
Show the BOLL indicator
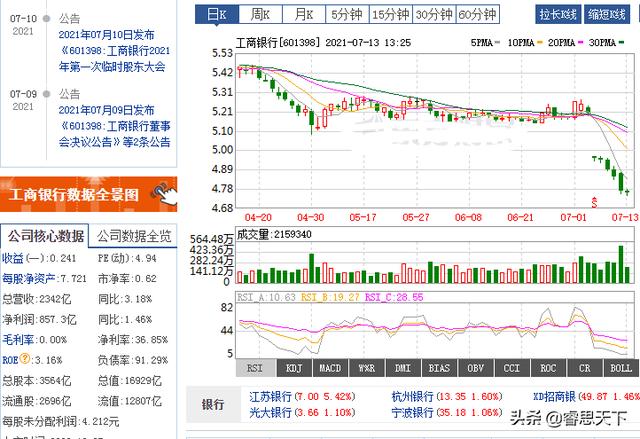[620, 369]
